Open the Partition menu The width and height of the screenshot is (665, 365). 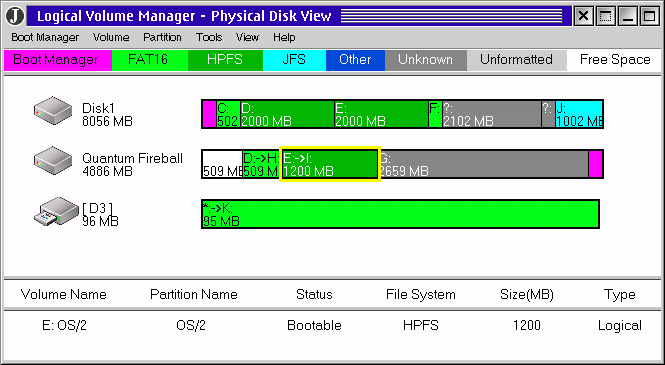[x=162, y=37]
